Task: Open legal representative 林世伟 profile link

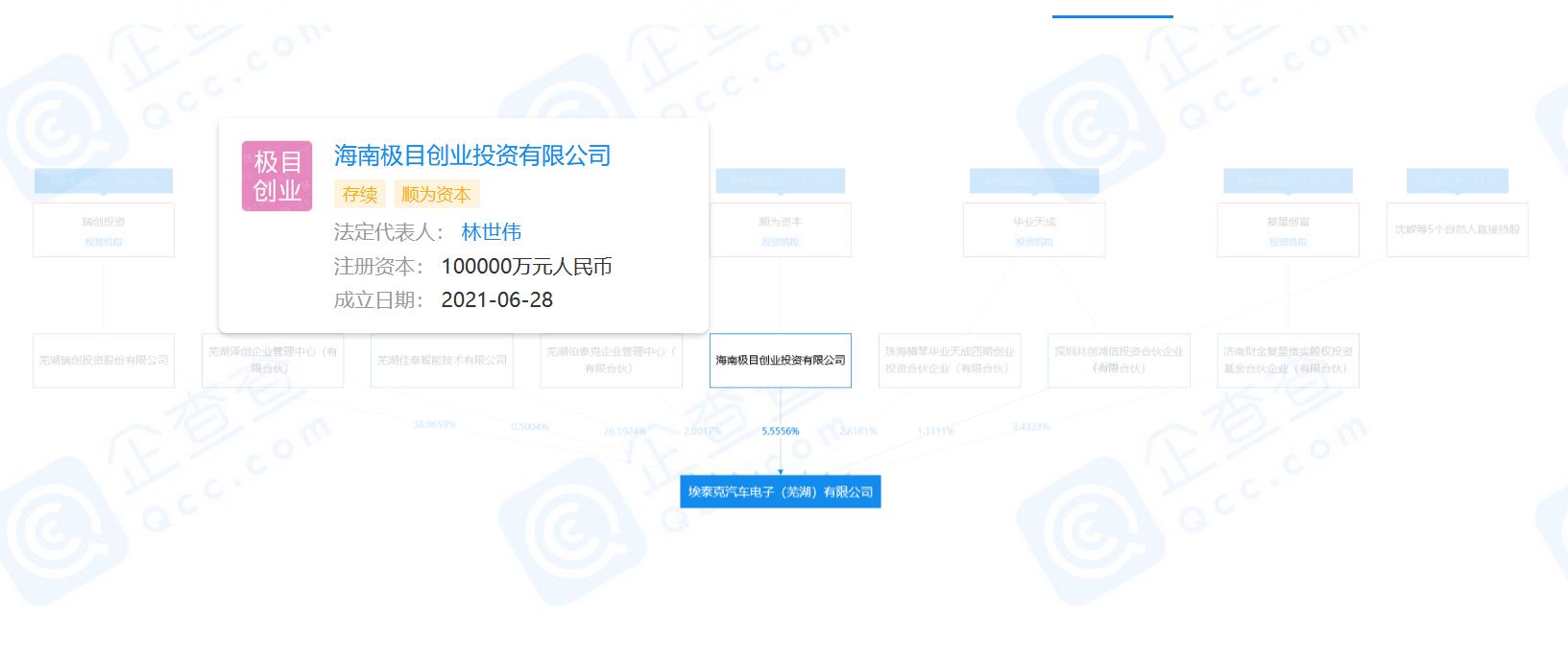Action: click(492, 232)
